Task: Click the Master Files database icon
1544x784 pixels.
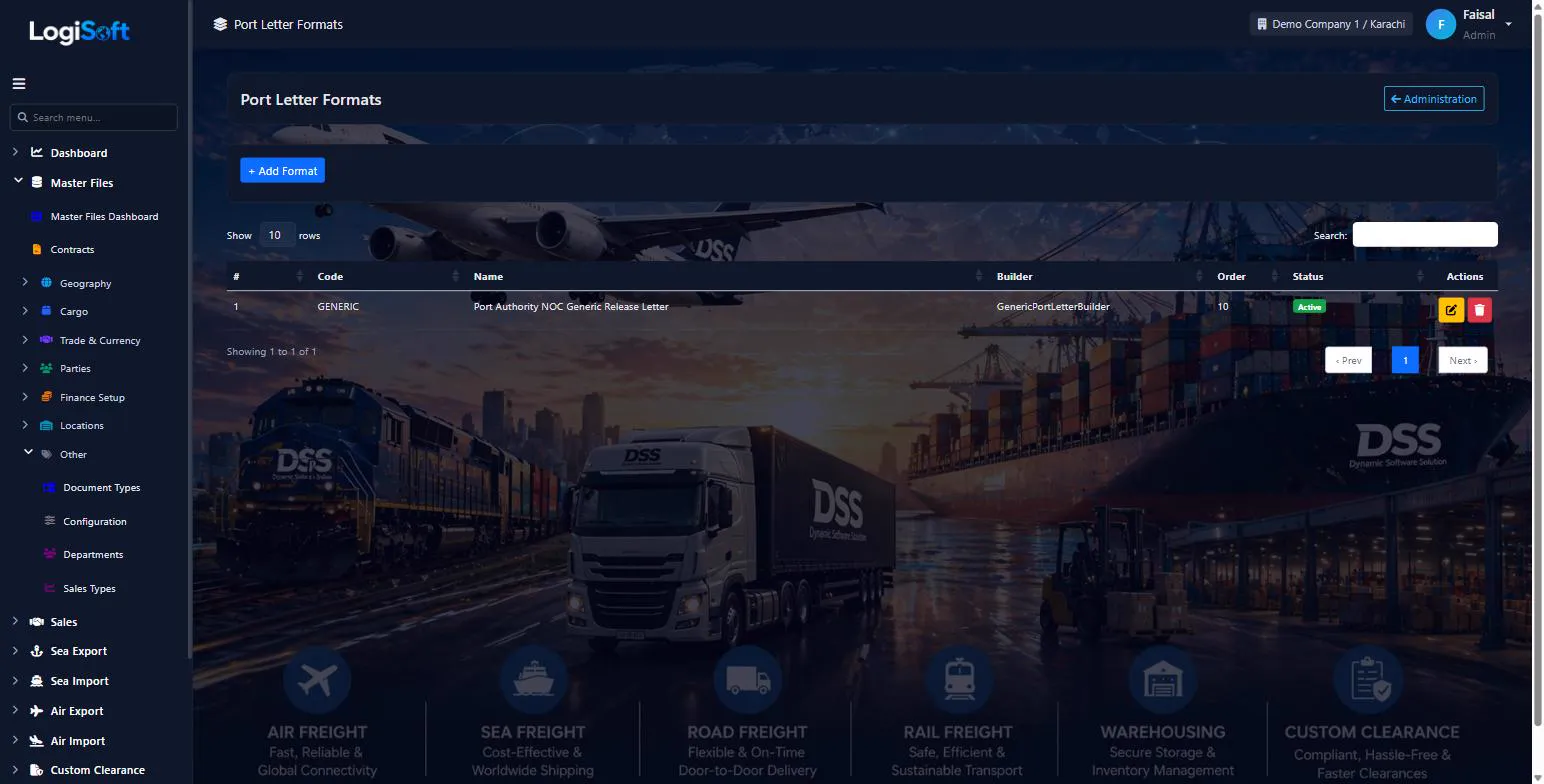Action: coord(37,183)
